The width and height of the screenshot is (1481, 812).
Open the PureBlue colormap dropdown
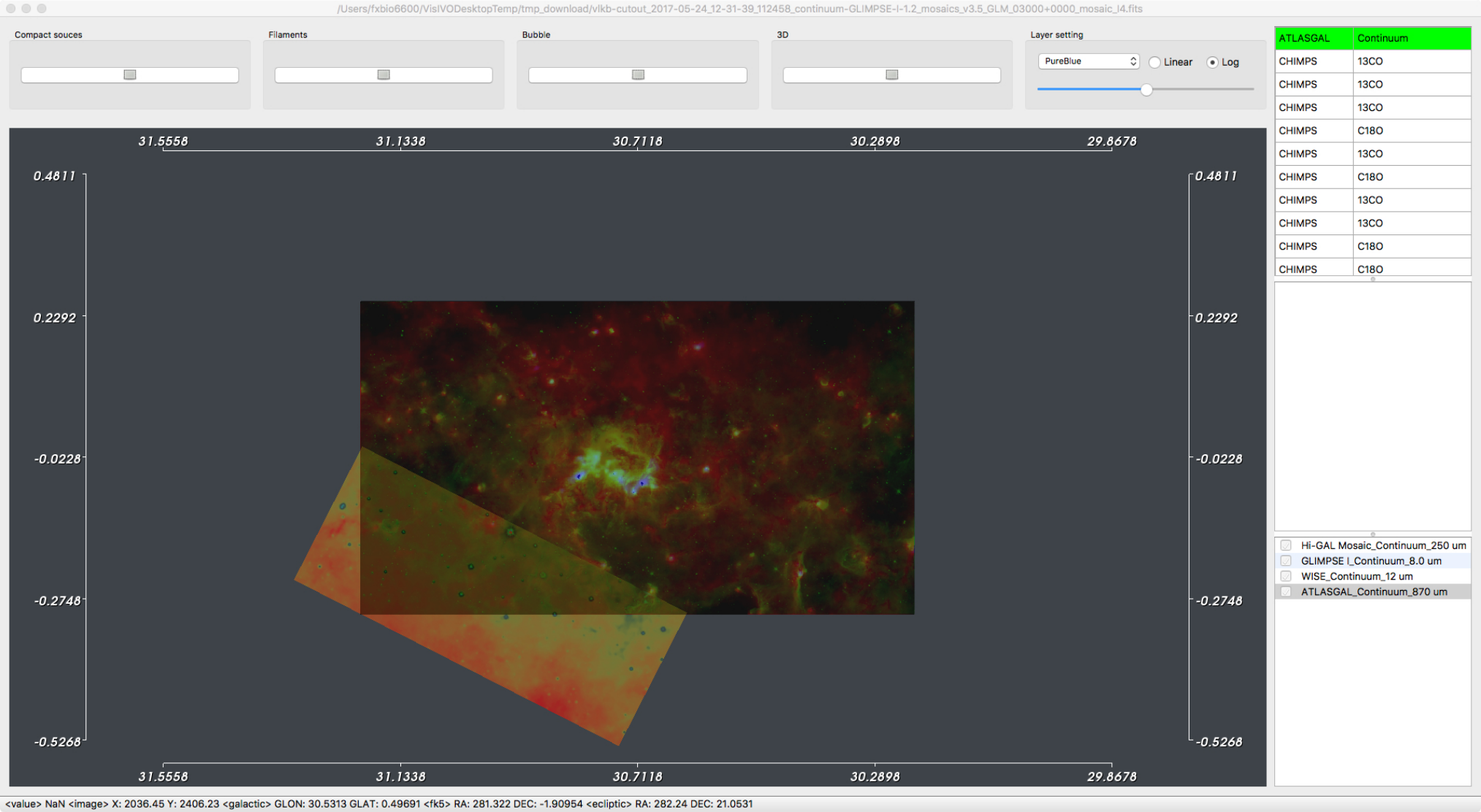1089,61
